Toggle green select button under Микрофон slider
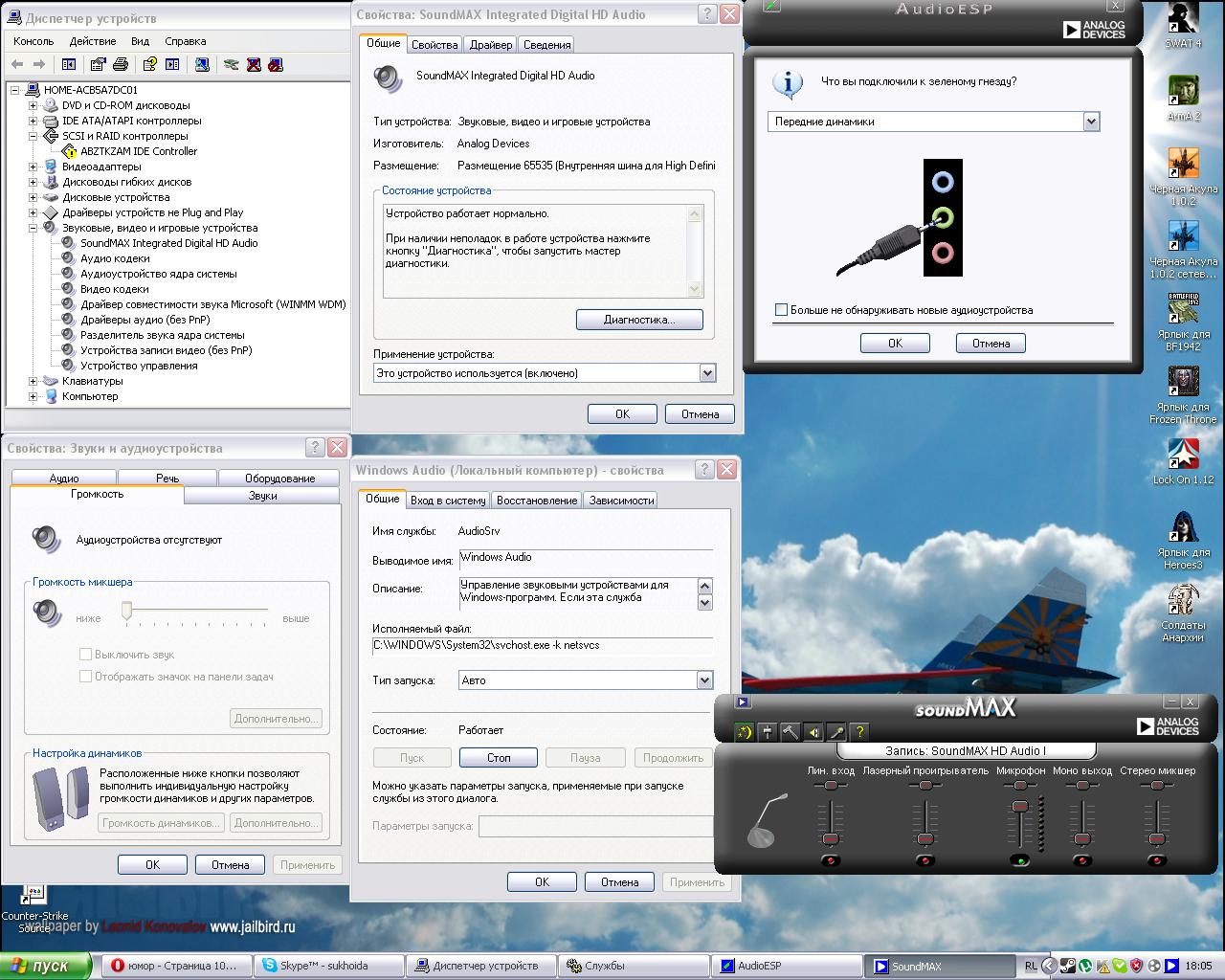The height and width of the screenshot is (980, 1225). tap(1020, 860)
